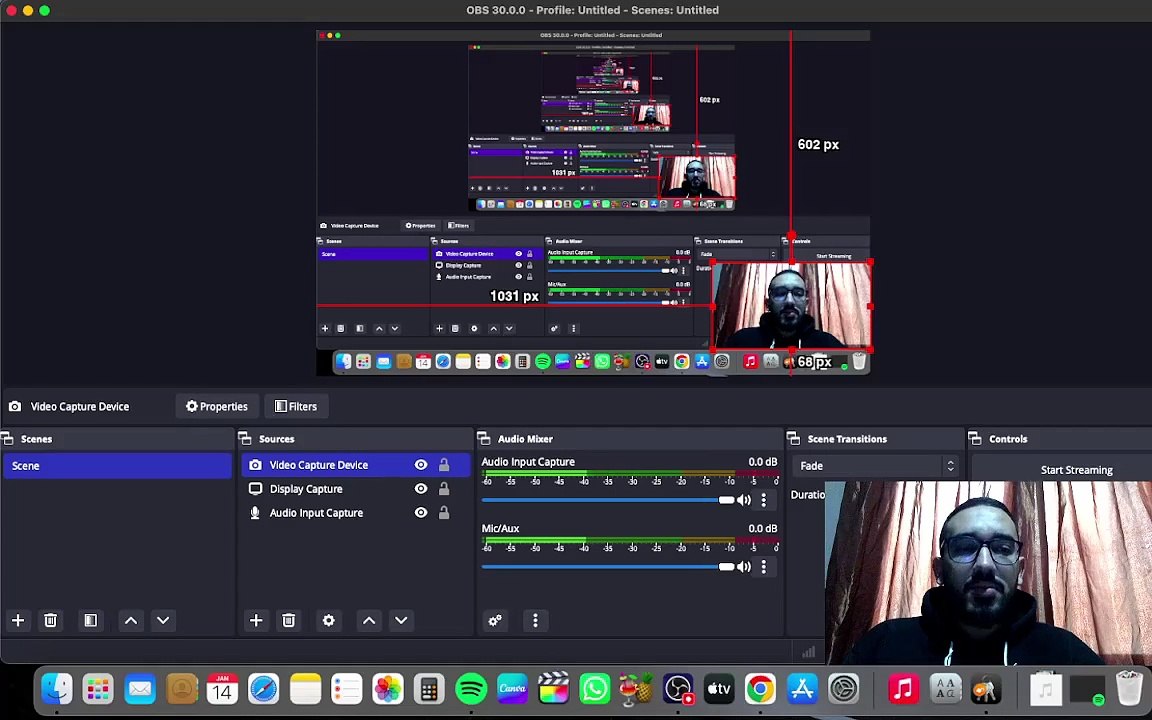Undock the Audio Mixer panel via its icon
The width and height of the screenshot is (1152, 720).
[x=484, y=439]
